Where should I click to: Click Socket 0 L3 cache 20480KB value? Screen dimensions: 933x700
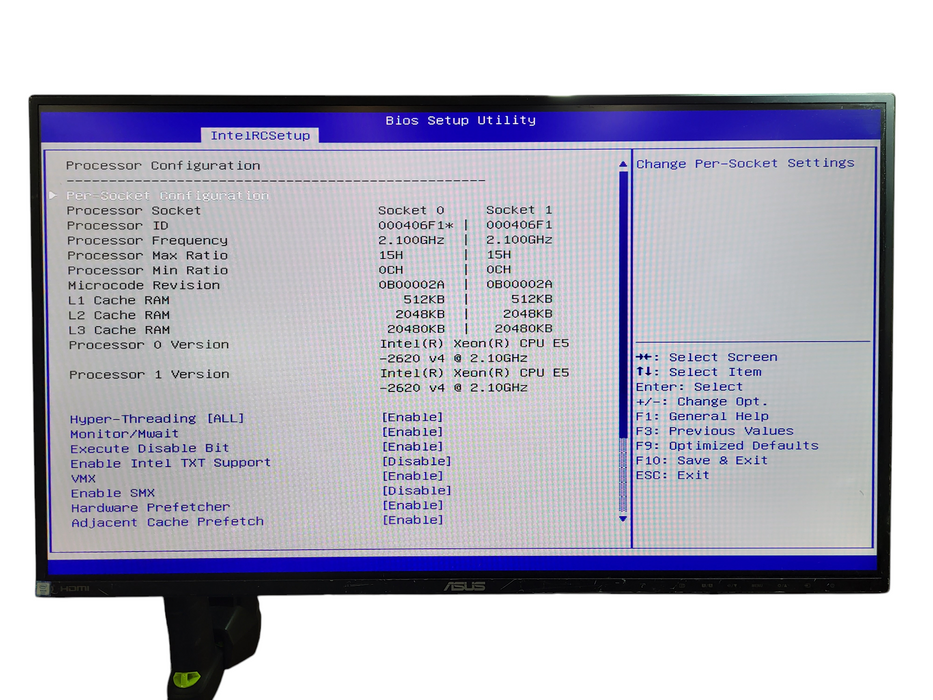coord(416,329)
